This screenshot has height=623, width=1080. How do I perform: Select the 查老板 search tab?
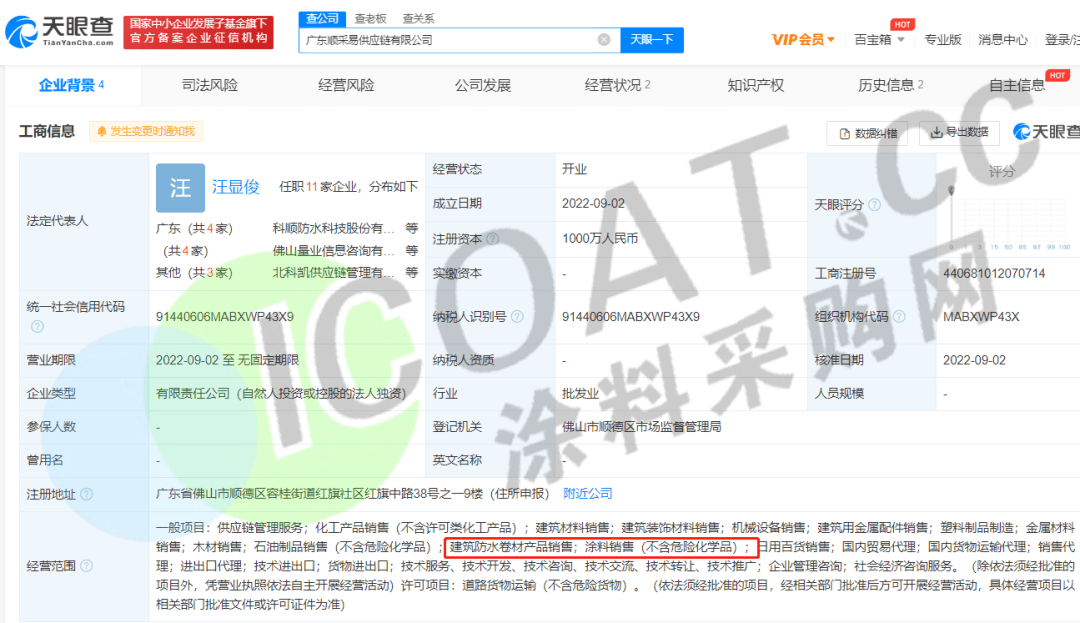pos(369,18)
